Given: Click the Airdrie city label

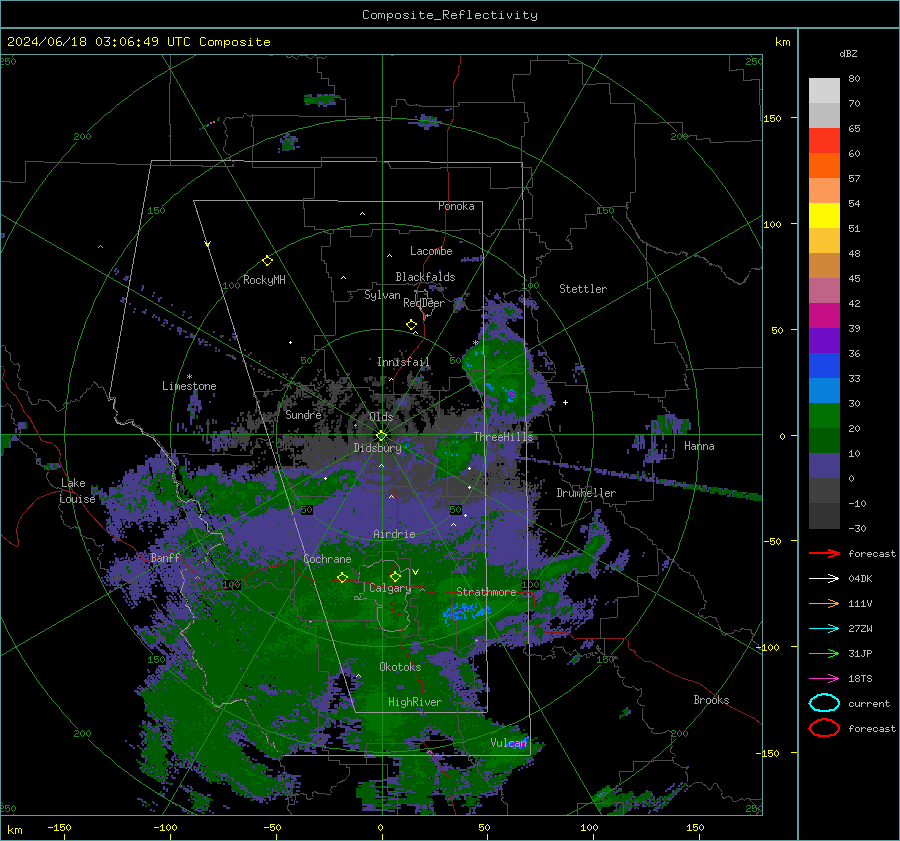Looking at the screenshot, I should (x=394, y=534).
